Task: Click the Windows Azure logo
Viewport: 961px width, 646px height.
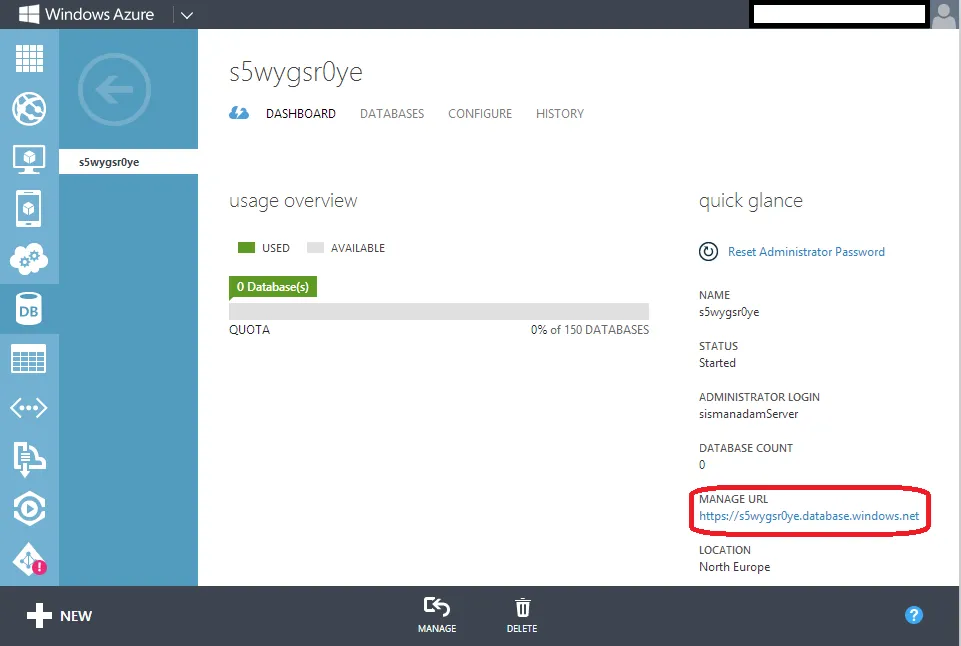Action: pos(86,14)
